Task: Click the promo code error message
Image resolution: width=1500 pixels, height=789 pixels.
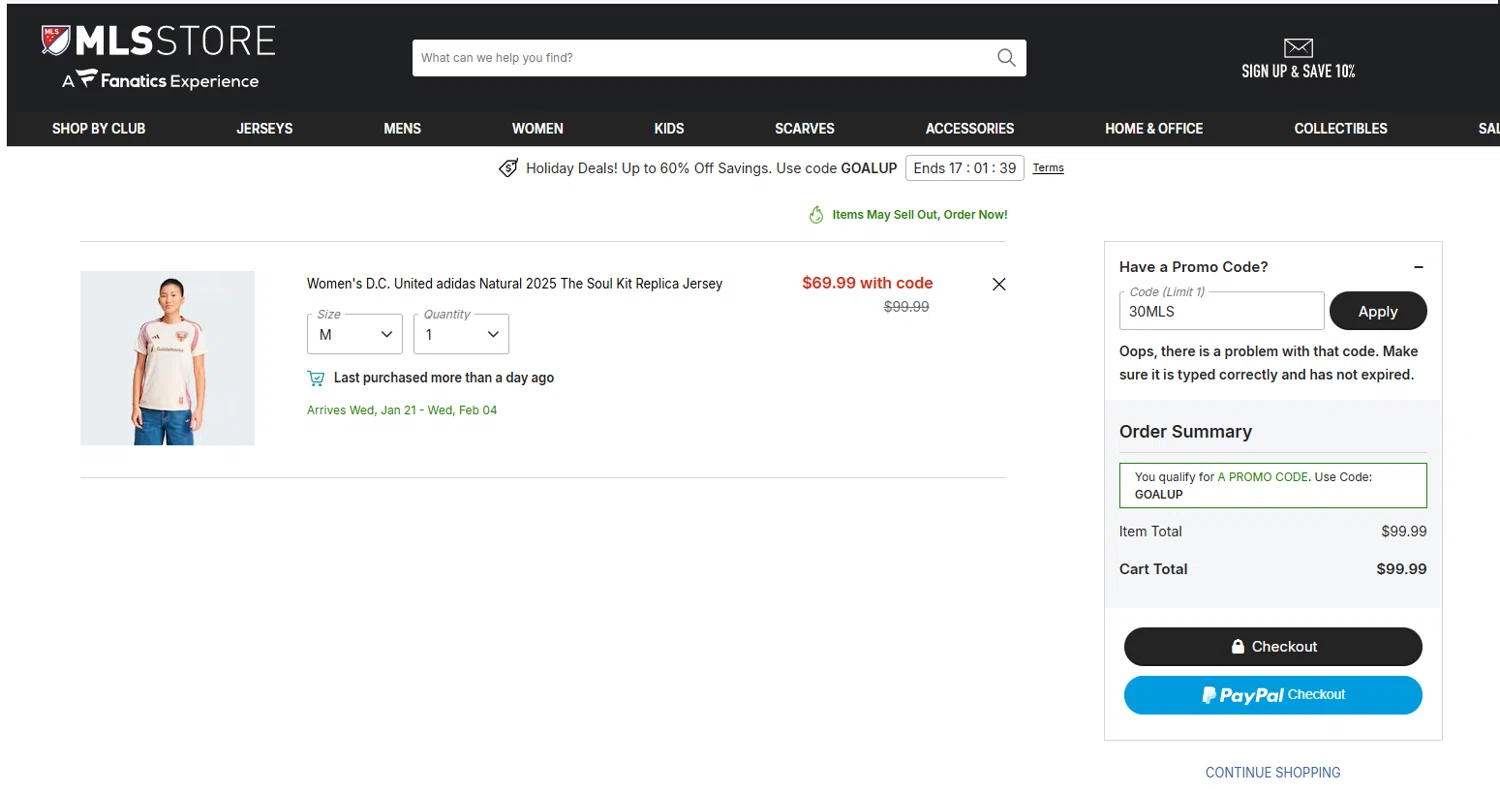Action: [1268, 363]
